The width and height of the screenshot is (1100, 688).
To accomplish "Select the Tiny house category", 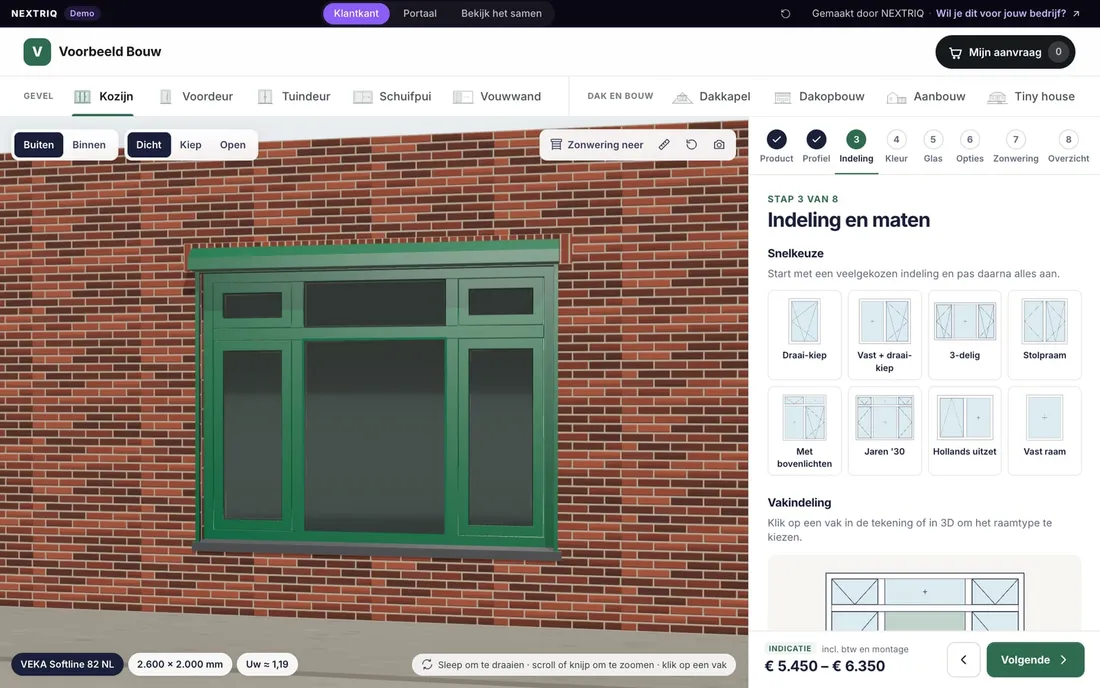I will tap(1031, 97).
